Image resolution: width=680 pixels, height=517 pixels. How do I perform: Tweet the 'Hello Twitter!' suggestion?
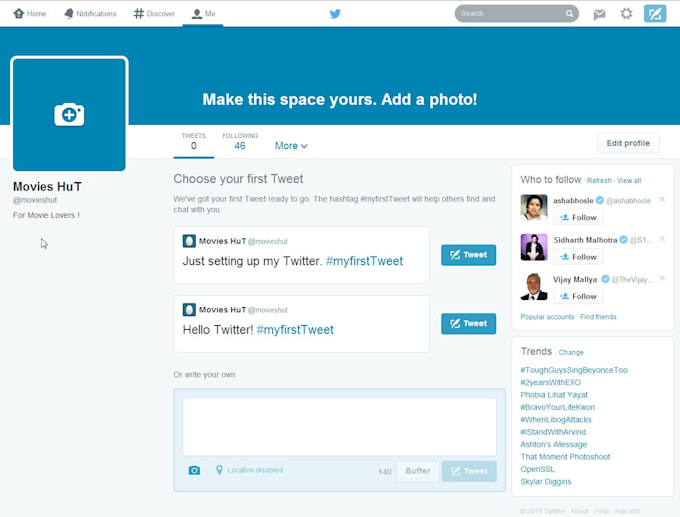[x=468, y=324]
